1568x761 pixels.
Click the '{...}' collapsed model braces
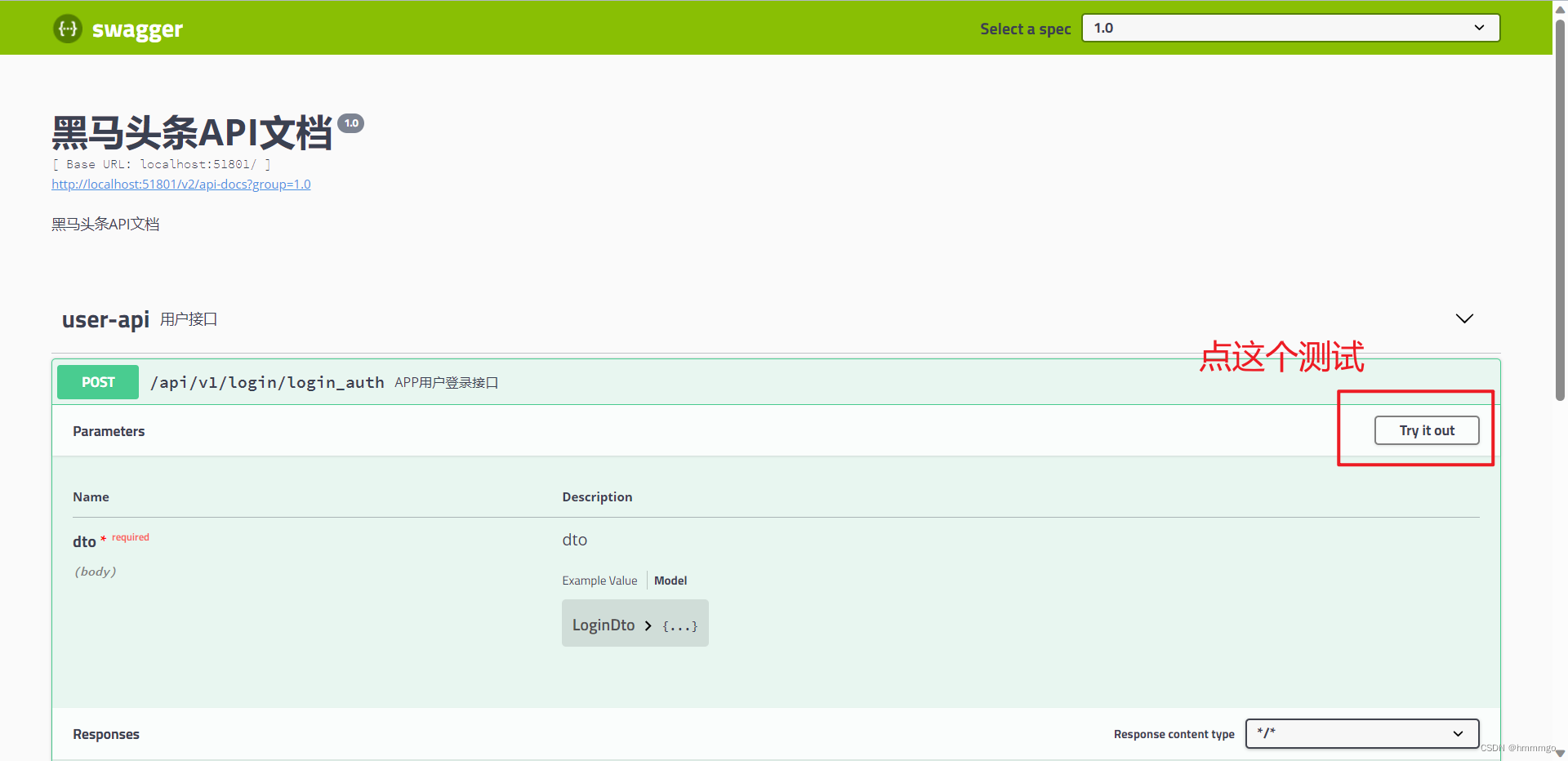pos(679,626)
